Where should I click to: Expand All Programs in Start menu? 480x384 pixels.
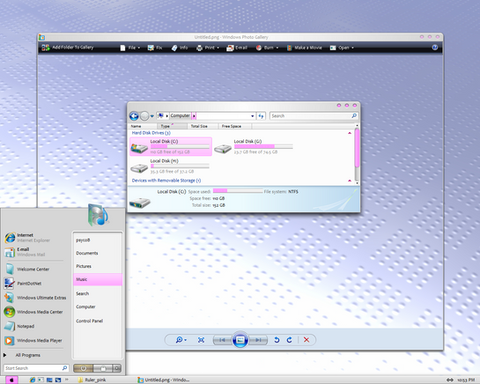tap(22, 355)
